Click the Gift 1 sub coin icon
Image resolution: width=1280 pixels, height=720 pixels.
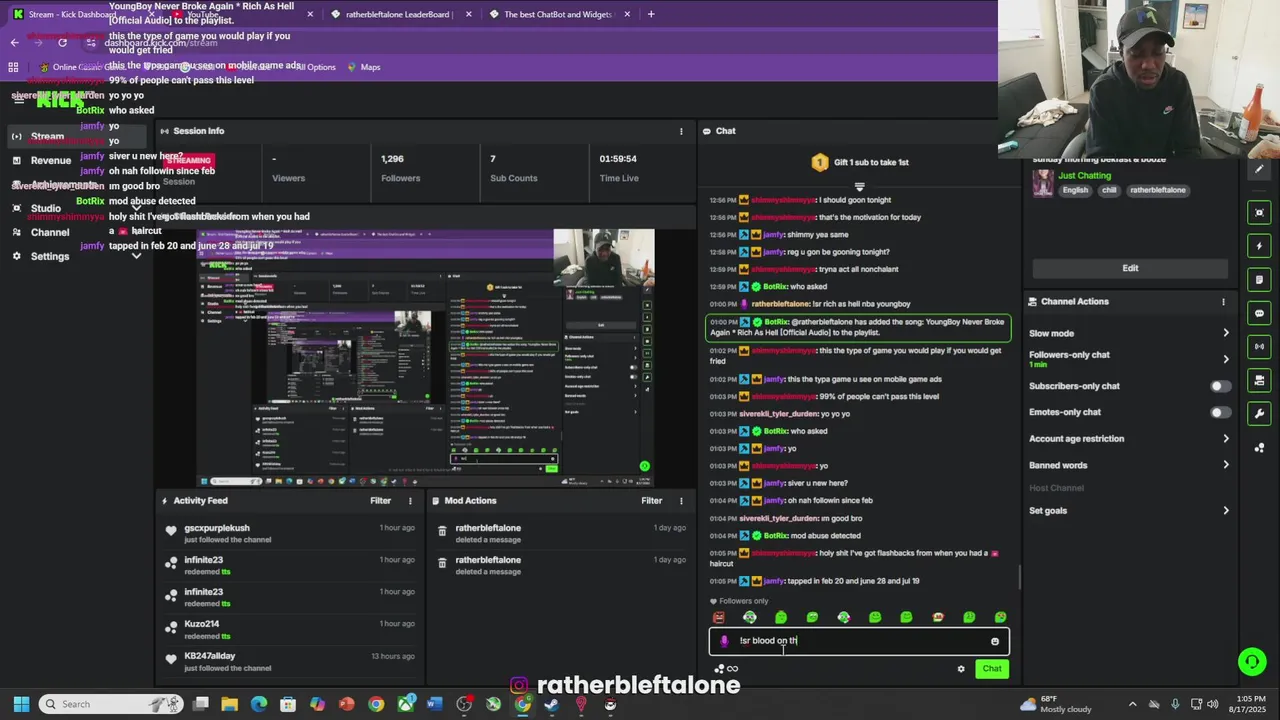819,162
